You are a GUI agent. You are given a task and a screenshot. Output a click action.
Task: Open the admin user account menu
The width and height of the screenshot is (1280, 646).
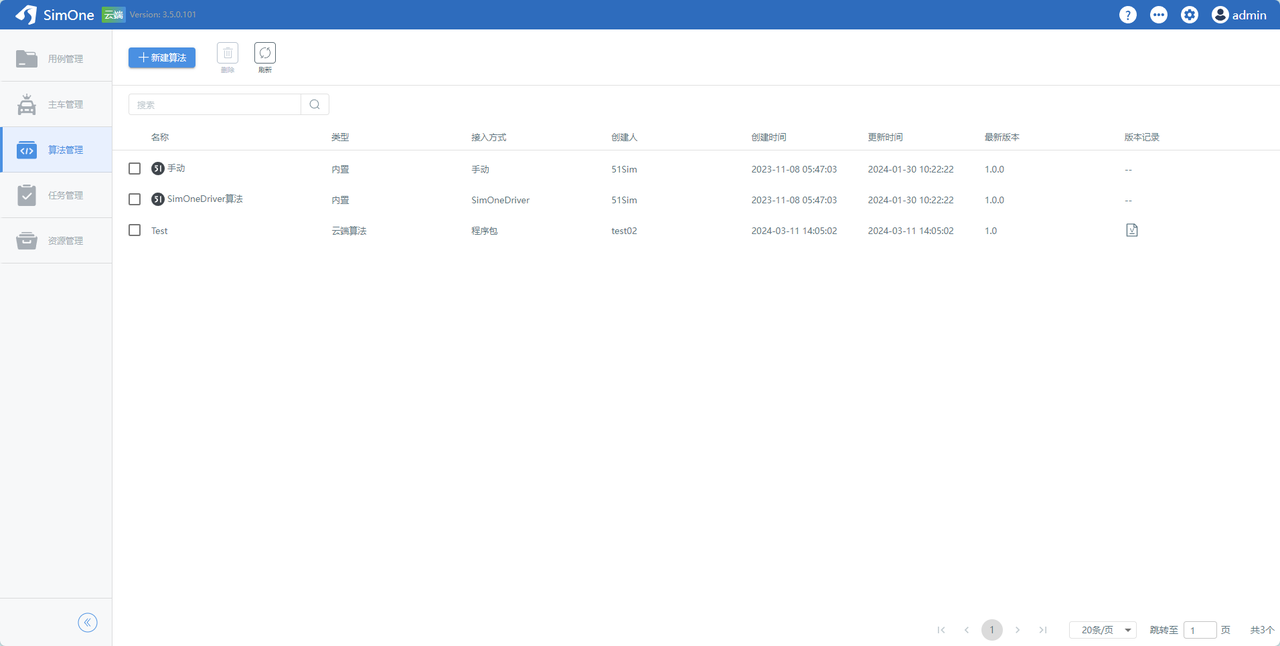click(1239, 15)
